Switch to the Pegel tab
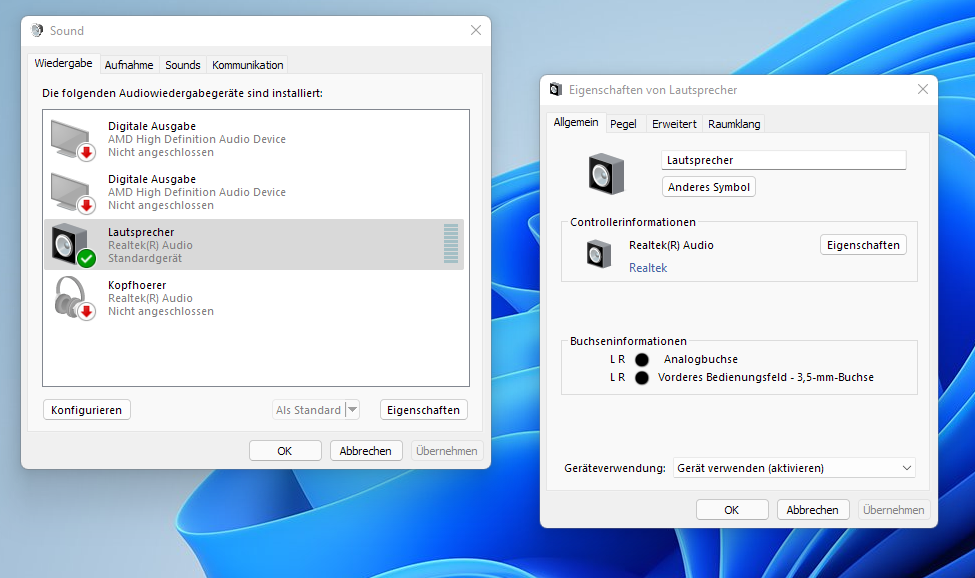The width and height of the screenshot is (975, 578). [x=623, y=124]
